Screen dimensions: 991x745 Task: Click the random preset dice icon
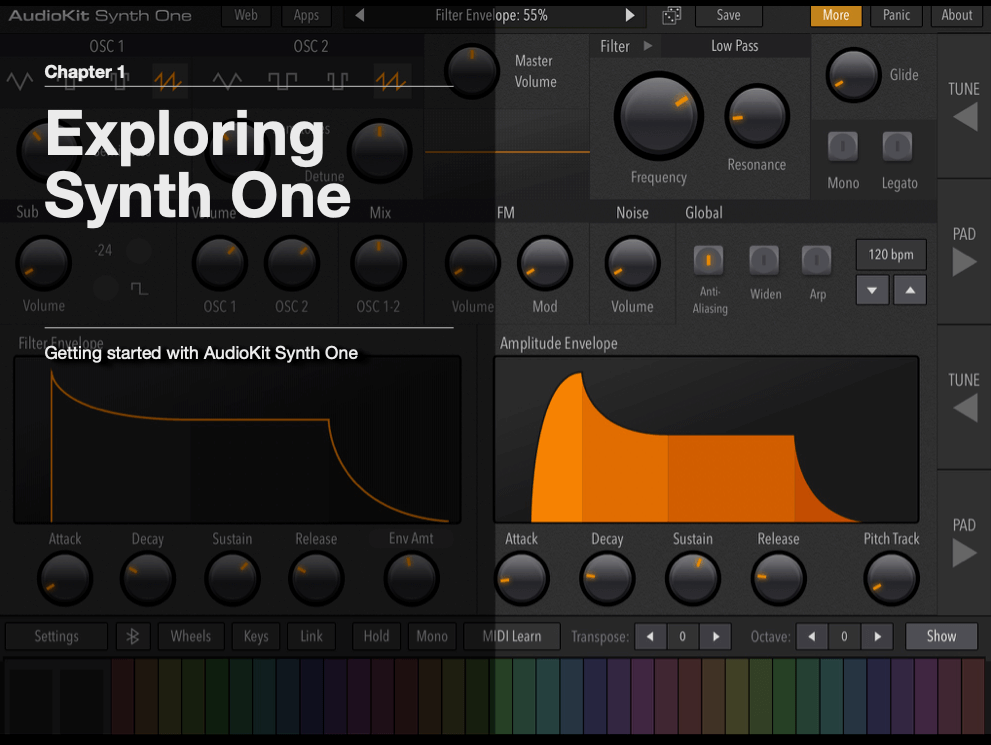[x=671, y=15]
